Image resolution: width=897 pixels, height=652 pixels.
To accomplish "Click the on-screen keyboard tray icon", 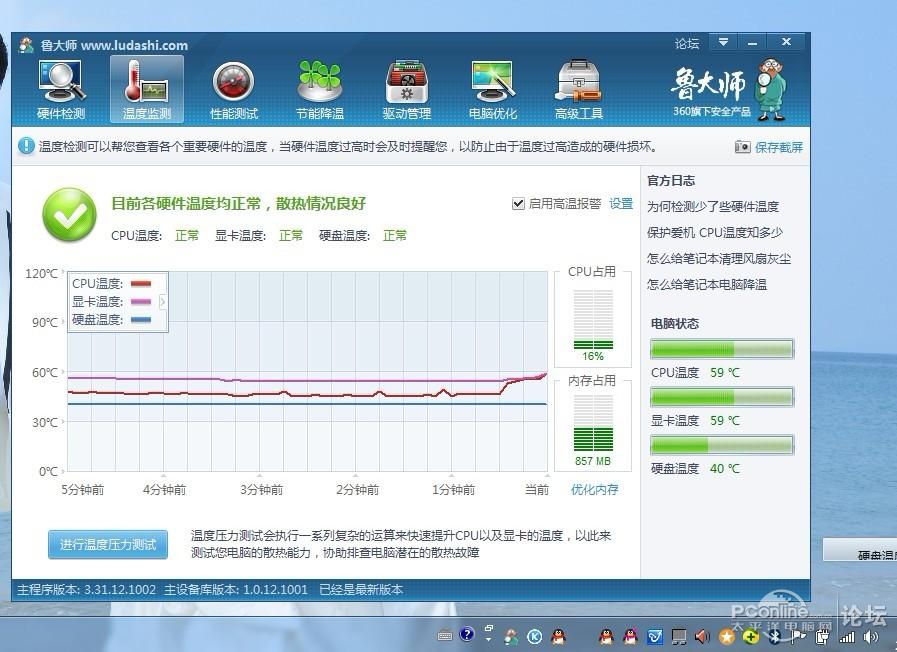I will click(x=445, y=635).
